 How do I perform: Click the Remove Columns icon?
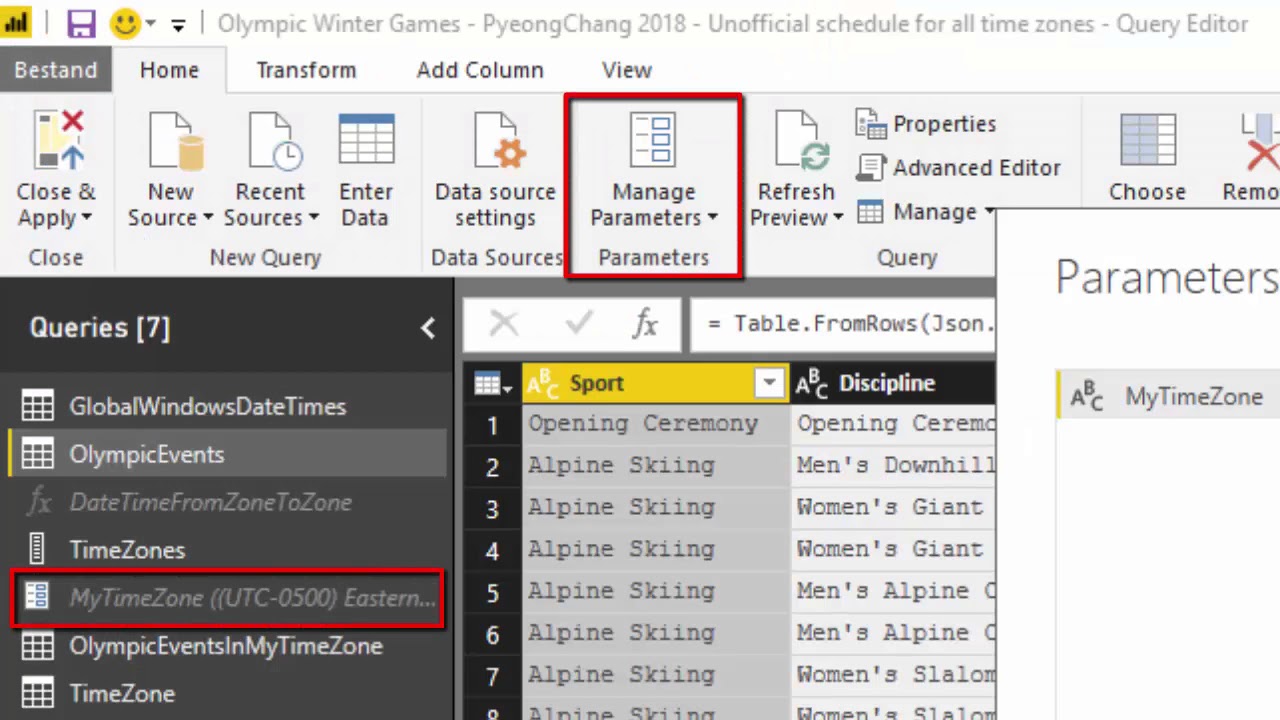click(1260, 140)
